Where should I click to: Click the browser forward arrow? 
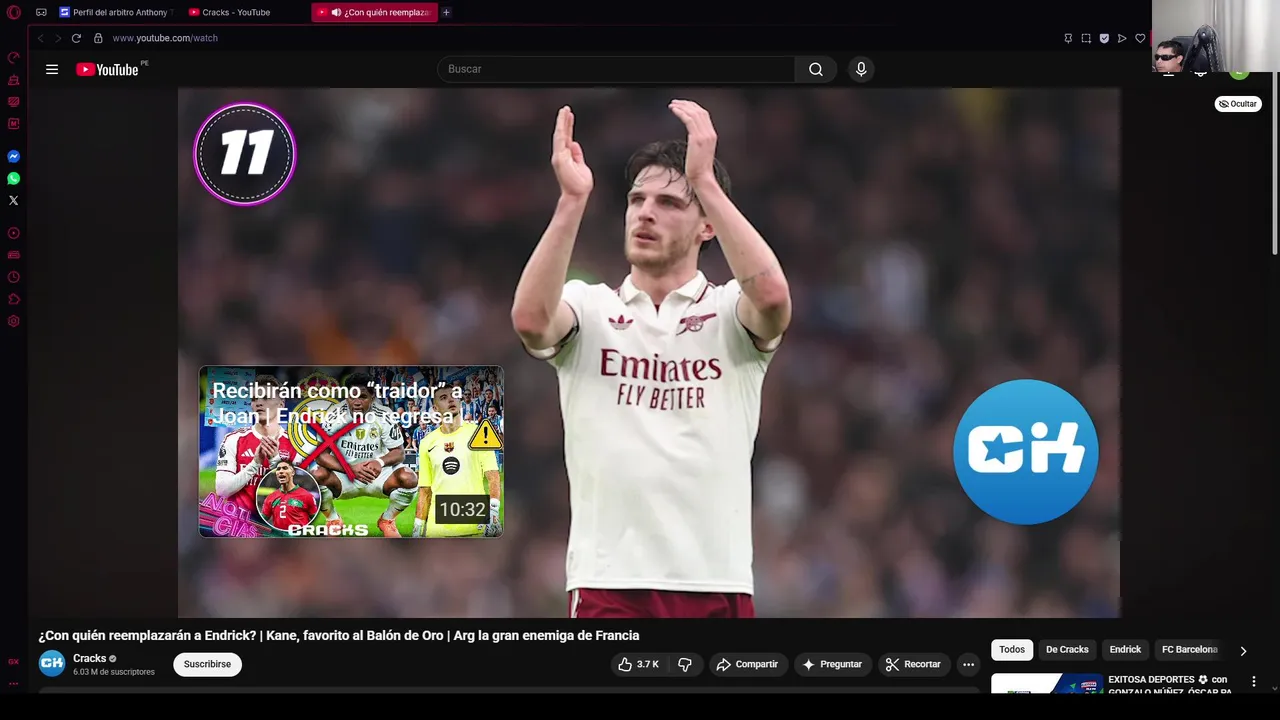(x=57, y=38)
